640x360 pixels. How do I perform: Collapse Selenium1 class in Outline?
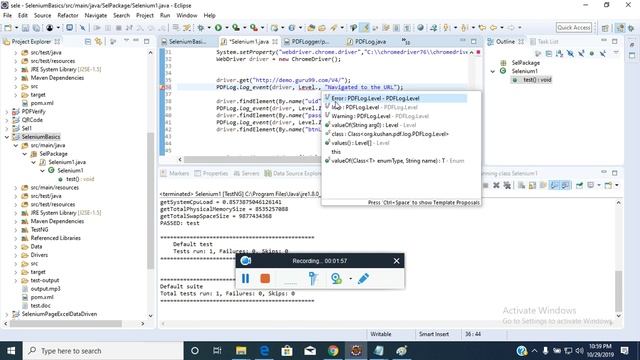click(x=493, y=71)
